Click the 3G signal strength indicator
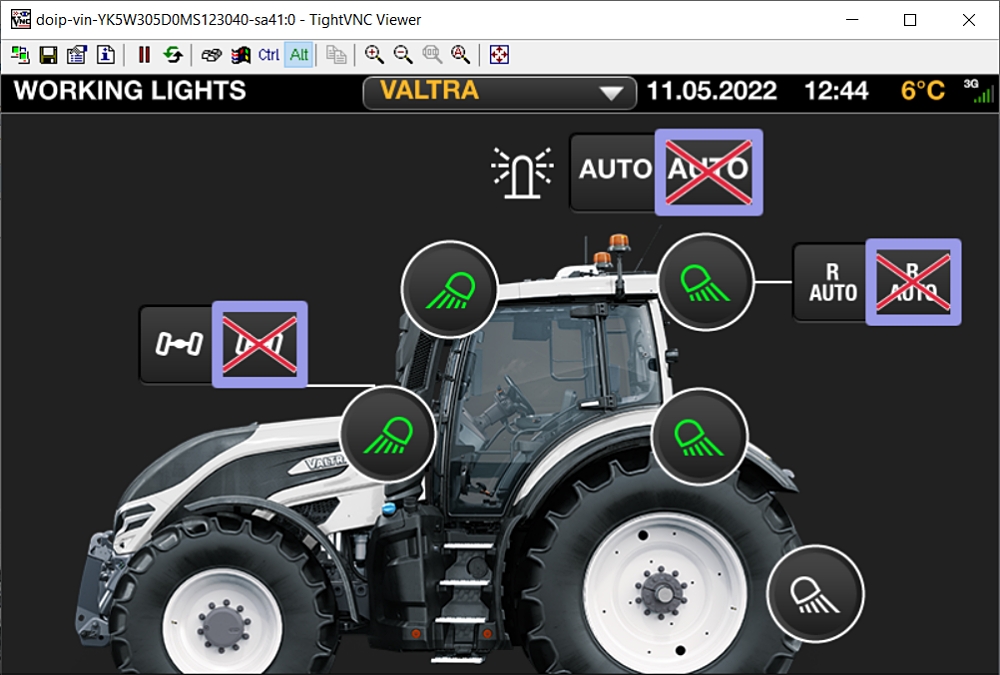The width and height of the screenshot is (1000, 675). [x=979, y=91]
